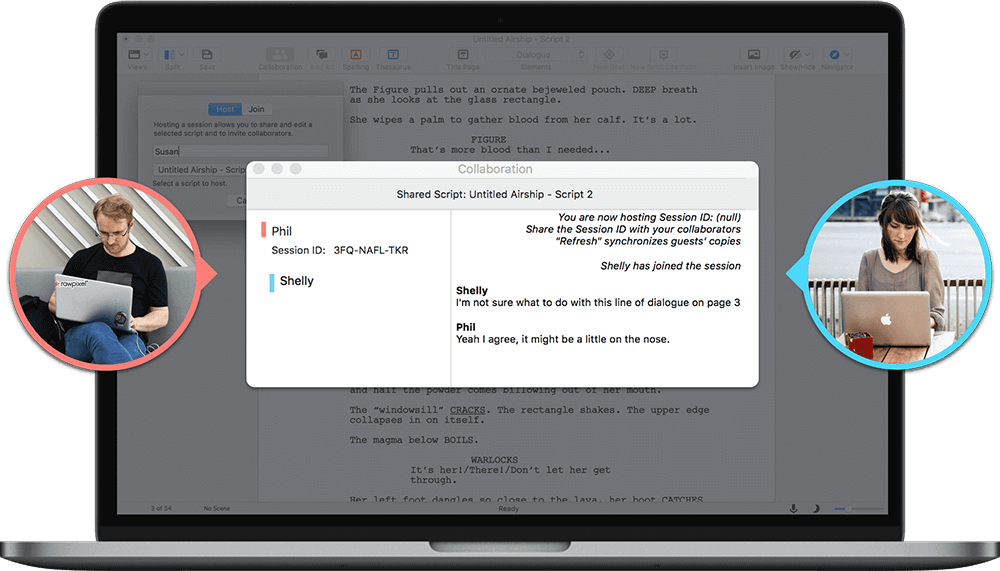Click the Split view icon

169,55
